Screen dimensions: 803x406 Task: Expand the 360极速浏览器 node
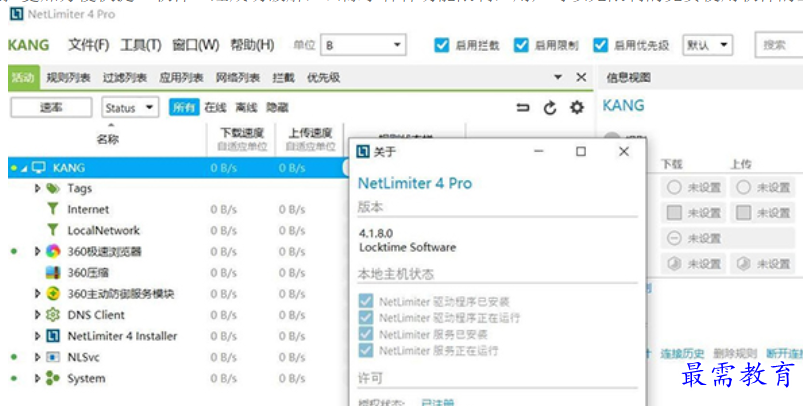click(x=37, y=251)
